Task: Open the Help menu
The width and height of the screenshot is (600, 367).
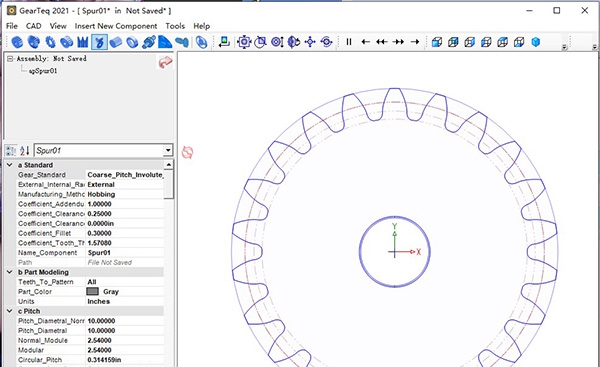Action: [x=201, y=26]
